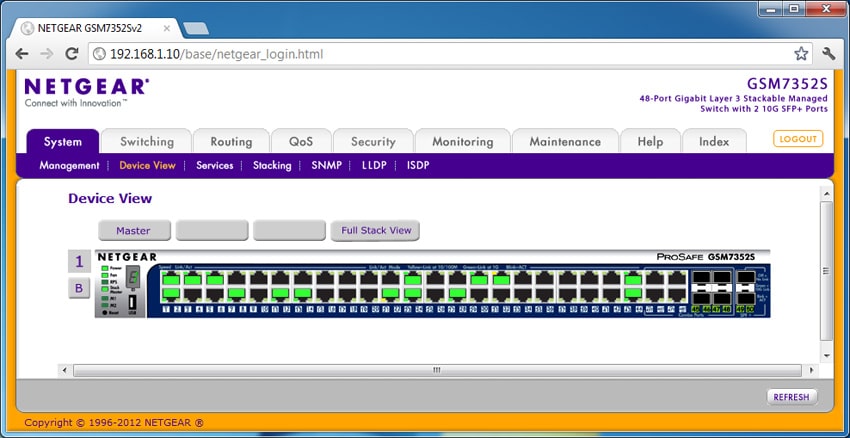Viewport: 850px width, 438px height.
Task: Select green port 23 on the switch
Action: [x=414, y=280]
